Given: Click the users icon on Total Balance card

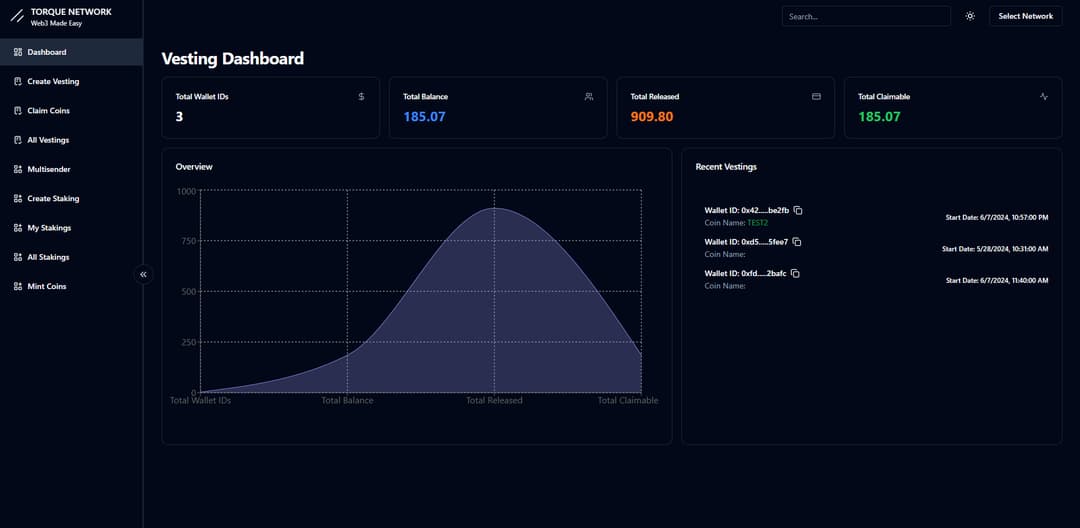Looking at the screenshot, I should pos(589,97).
